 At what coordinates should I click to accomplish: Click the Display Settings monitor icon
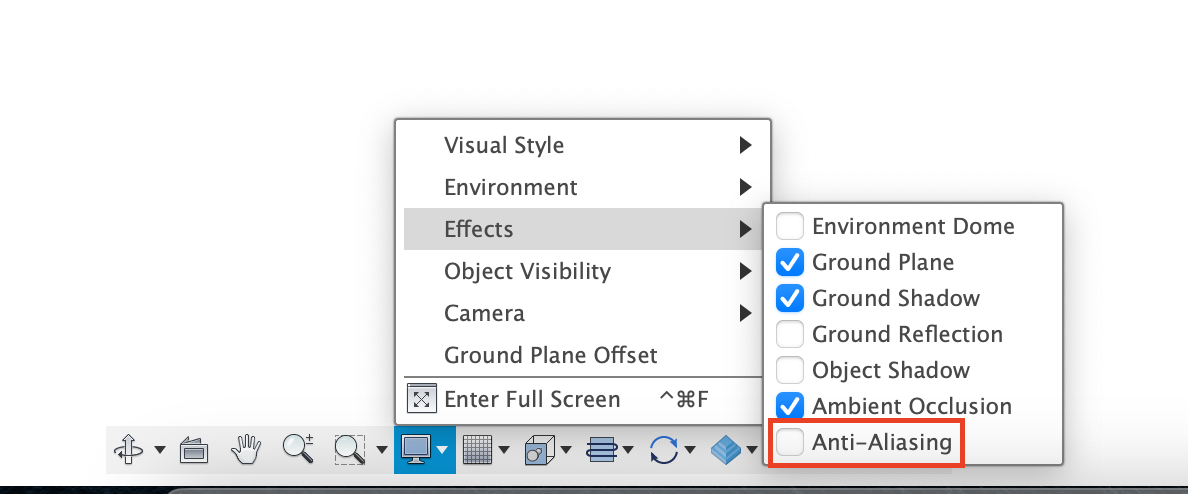(x=416, y=449)
